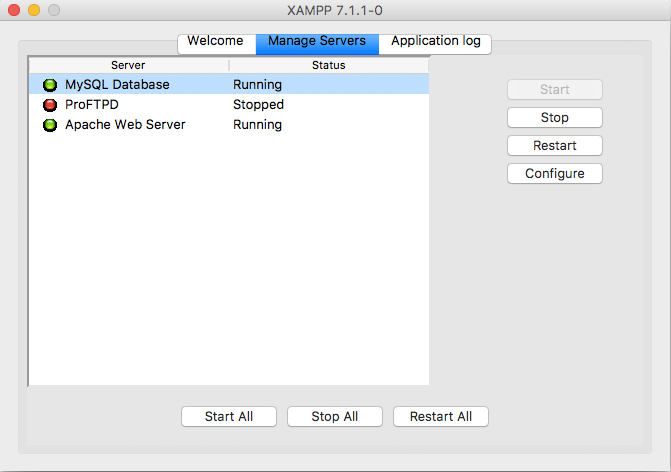671x472 pixels.
Task: Click the Restart button on the right
Action: click(554, 145)
